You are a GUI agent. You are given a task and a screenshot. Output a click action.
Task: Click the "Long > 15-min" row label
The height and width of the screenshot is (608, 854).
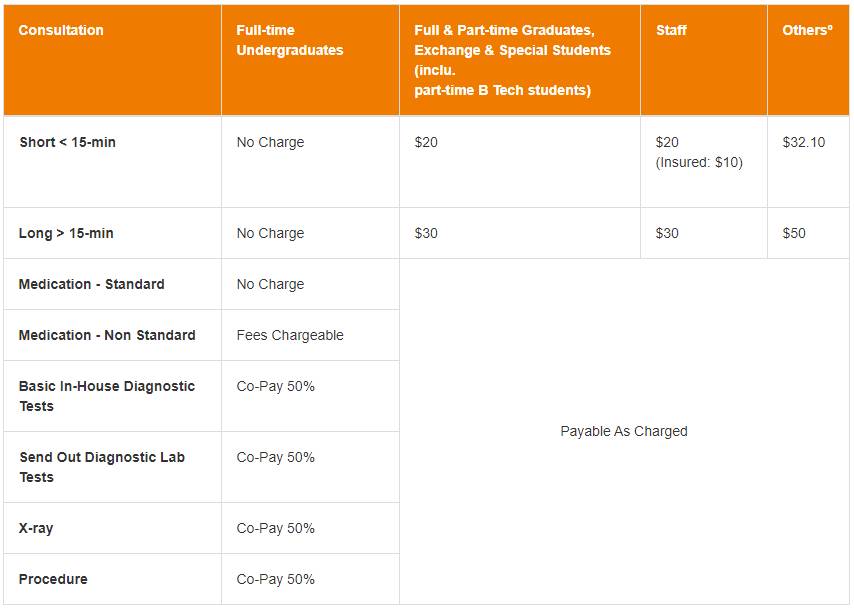click(x=66, y=233)
